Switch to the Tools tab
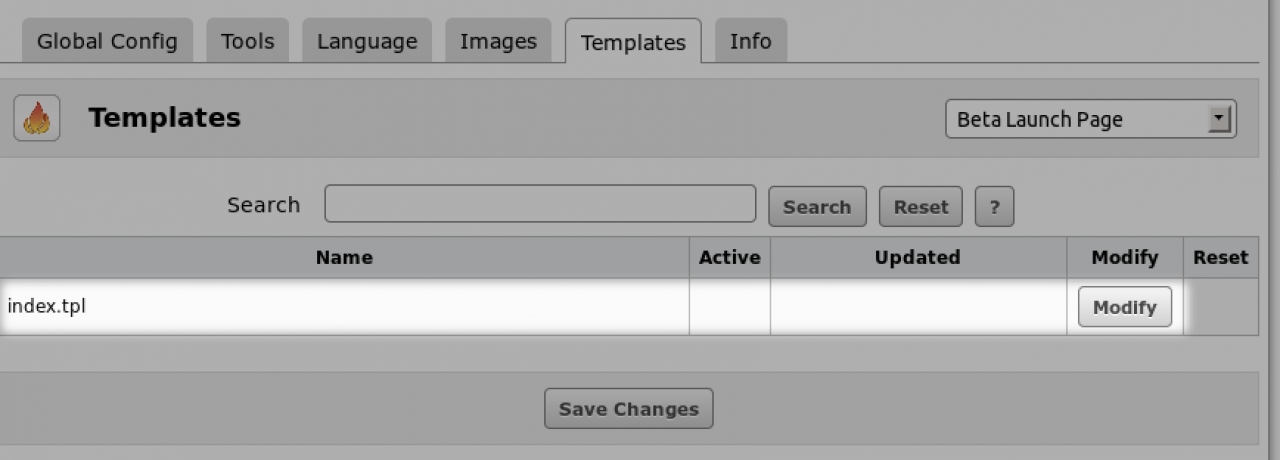The image size is (1280, 460). (x=248, y=42)
